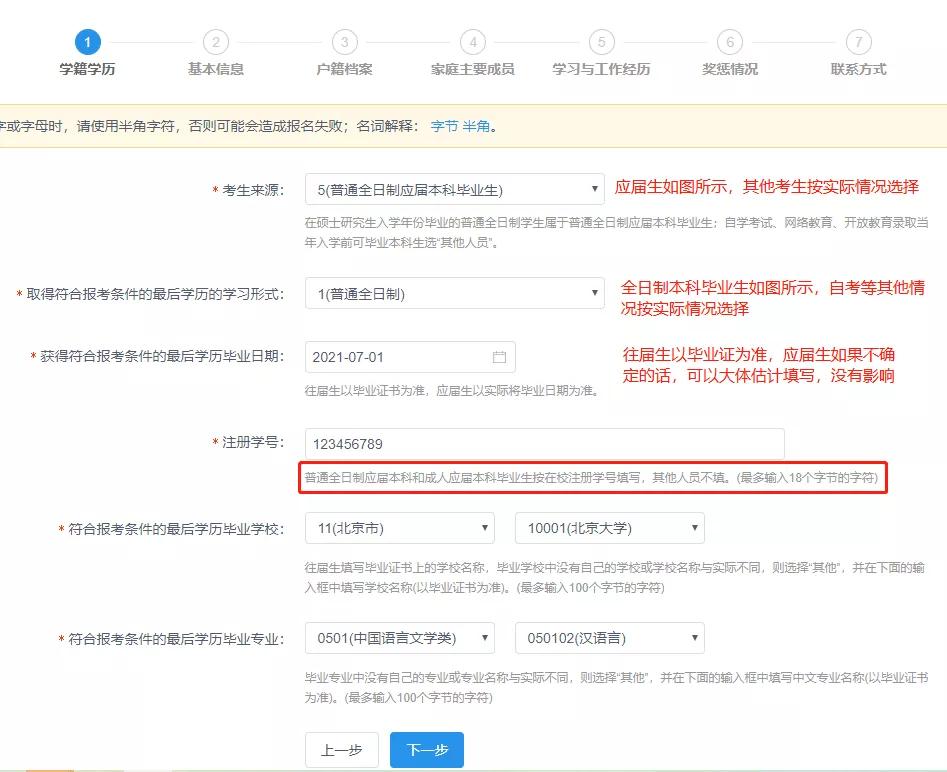This screenshot has height=772, width=947.
Task: Click step 2 circle icon for 基本信息
Action: pyautogui.click(x=216, y=42)
